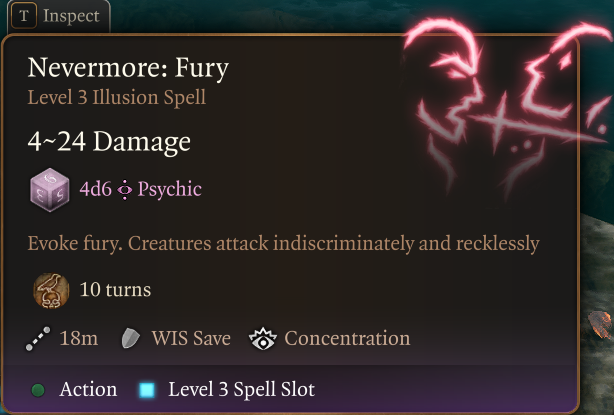The image size is (614, 415).
Task: Click the Concentration eye icon
Action: pyautogui.click(x=263, y=339)
